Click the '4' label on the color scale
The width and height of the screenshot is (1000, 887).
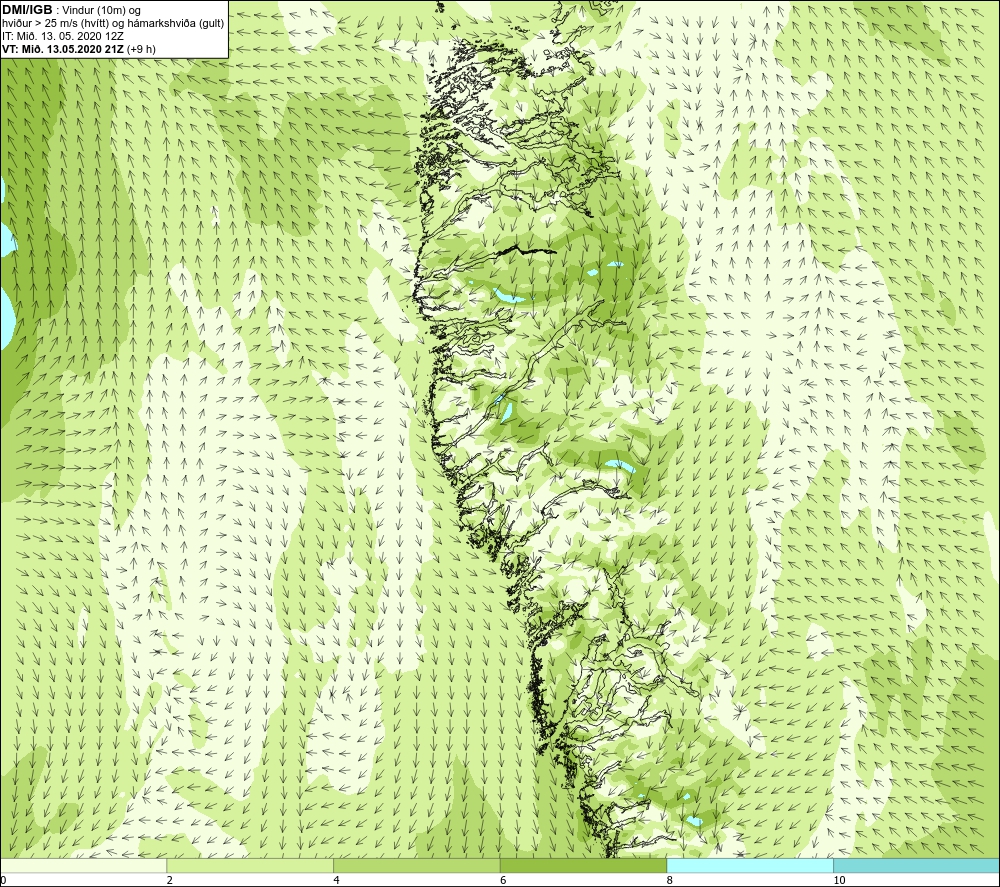coord(336,881)
